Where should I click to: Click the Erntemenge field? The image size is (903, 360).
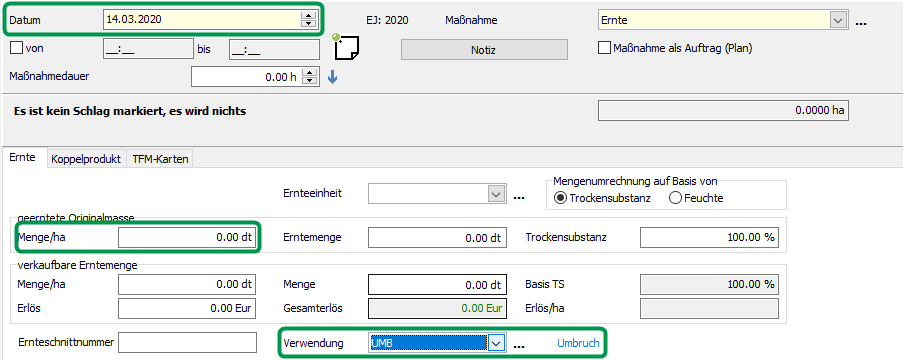(x=437, y=237)
